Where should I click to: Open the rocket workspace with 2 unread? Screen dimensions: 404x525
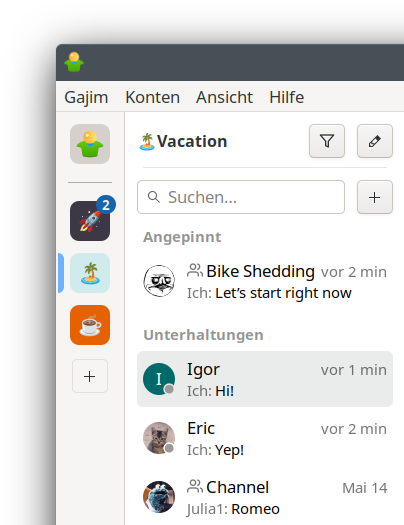(90, 221)
